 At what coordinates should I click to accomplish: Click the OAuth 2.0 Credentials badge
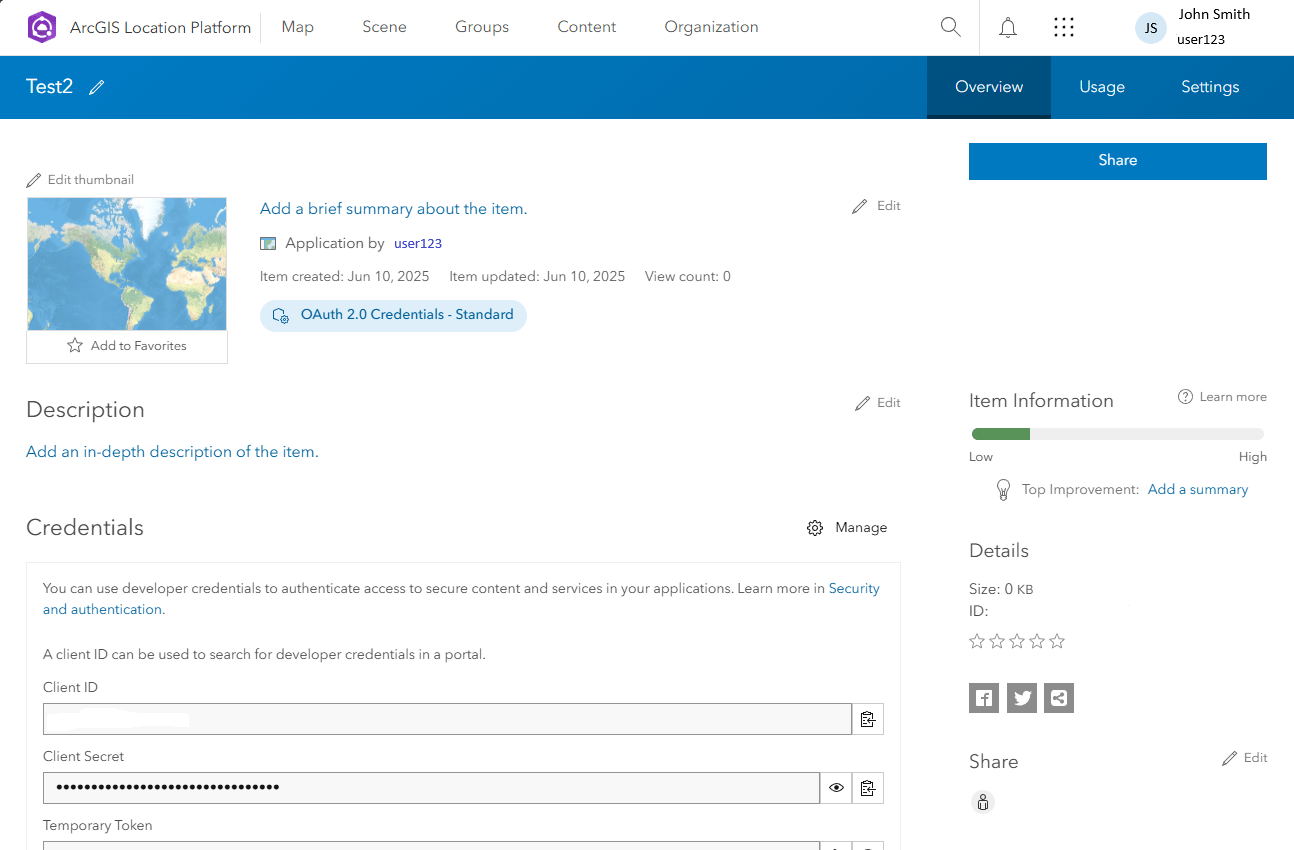393,315
